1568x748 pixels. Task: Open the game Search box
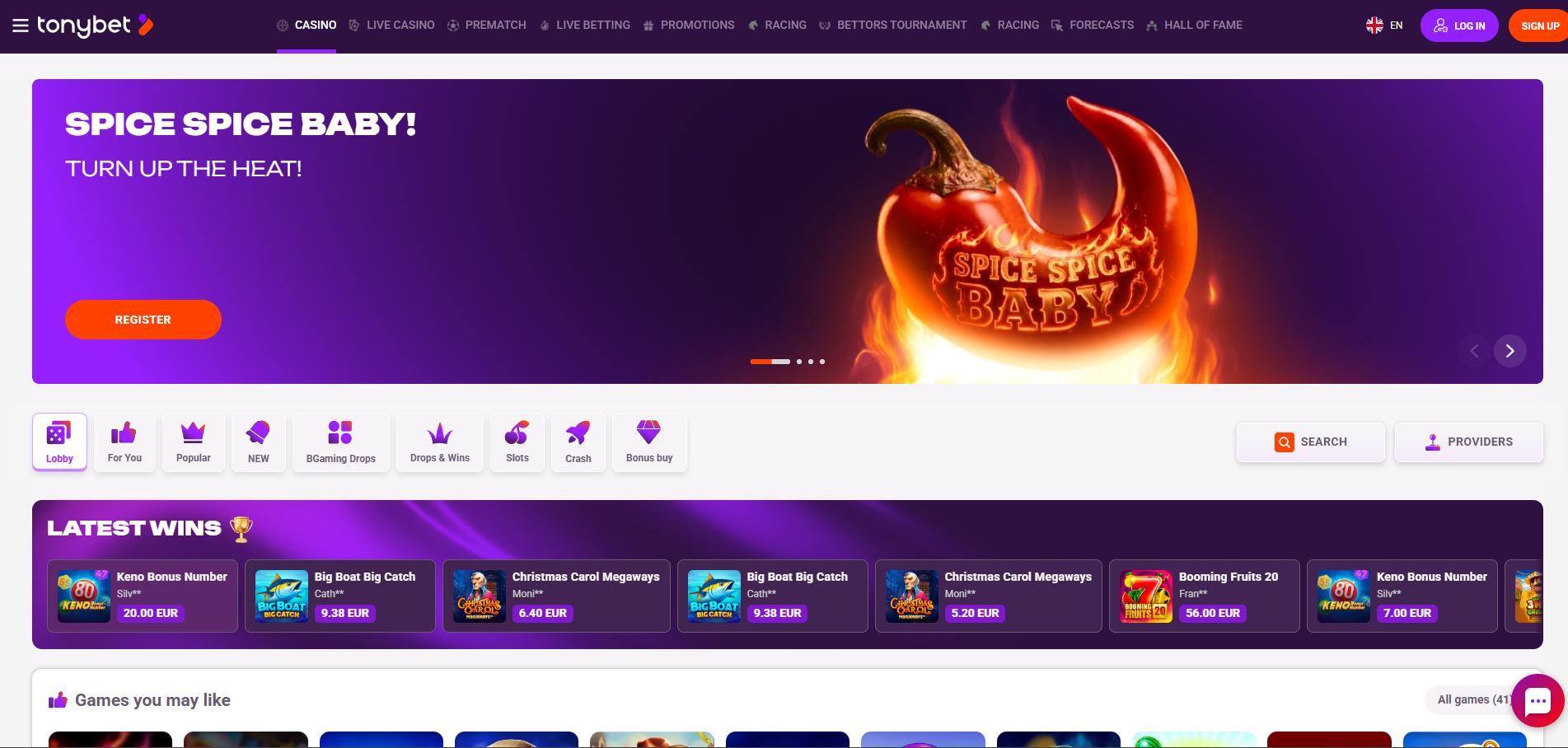pyautogui.click(x=1311, y=442)
